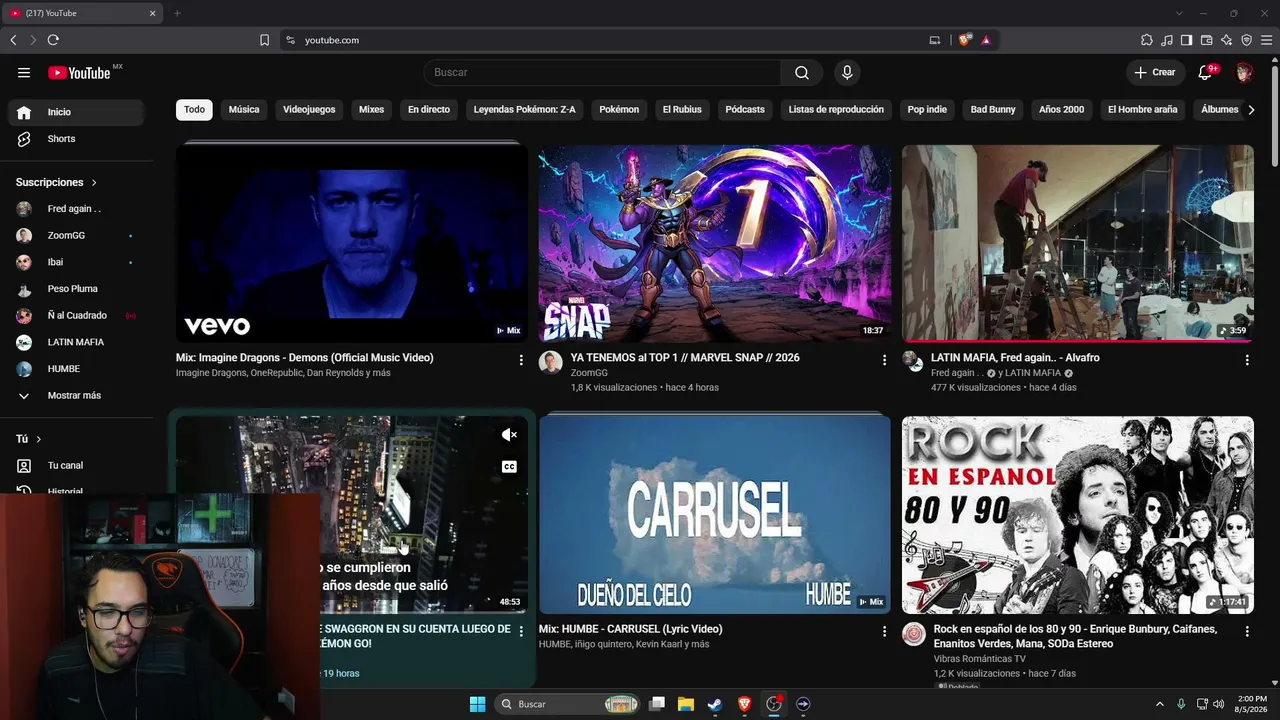Open the Brave VPN shield icon
1280x720 pixels.
(1246, 40)
